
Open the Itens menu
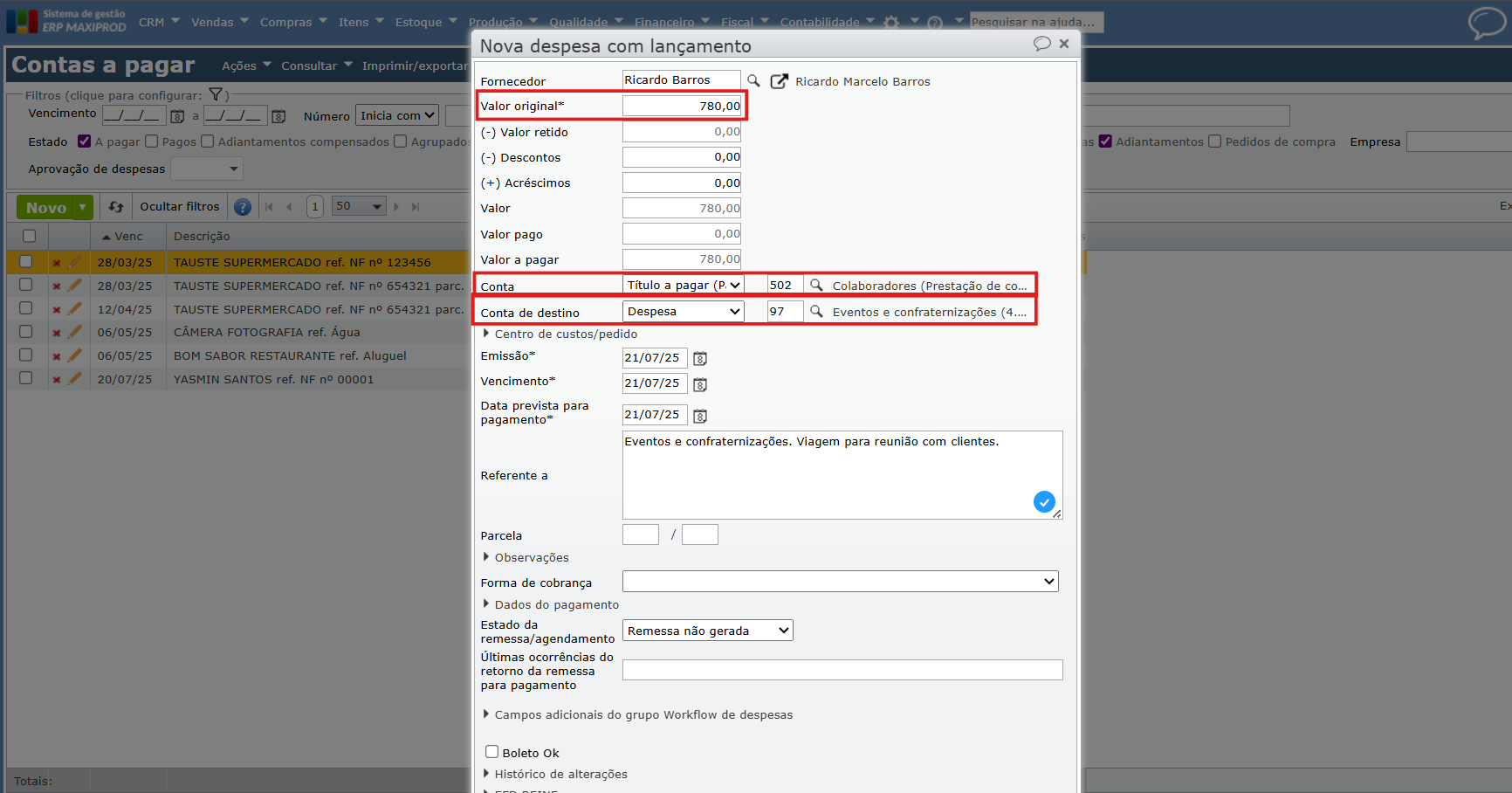pos(361,22)
